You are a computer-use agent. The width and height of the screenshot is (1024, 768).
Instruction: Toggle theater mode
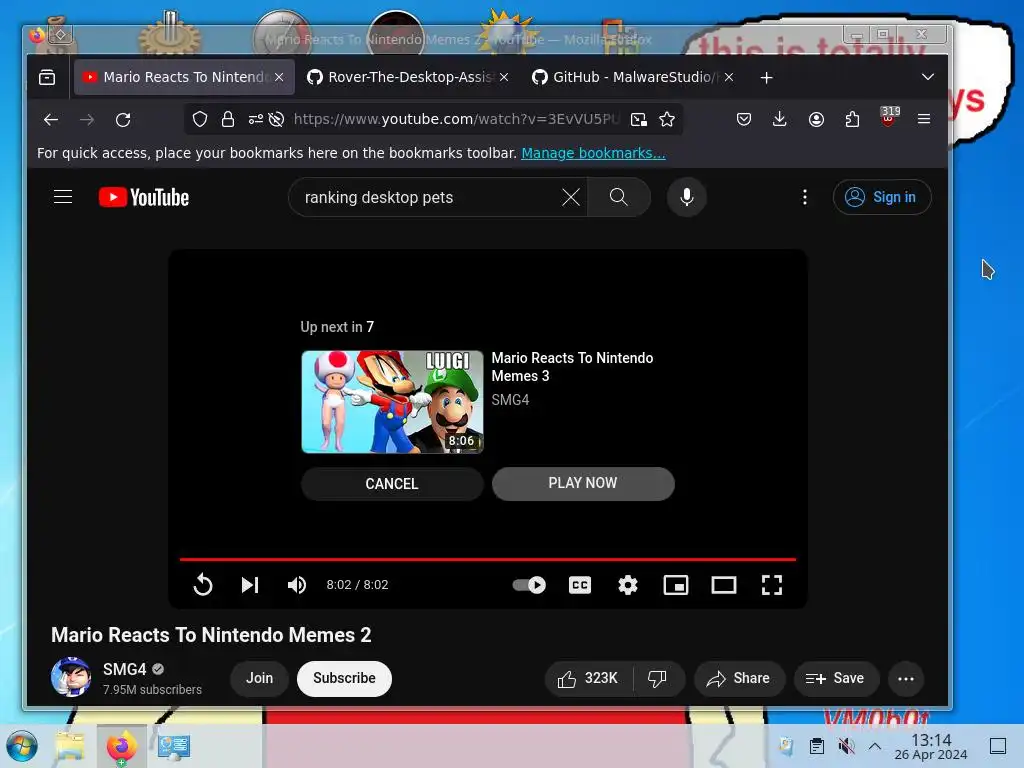tap(724, 584)
